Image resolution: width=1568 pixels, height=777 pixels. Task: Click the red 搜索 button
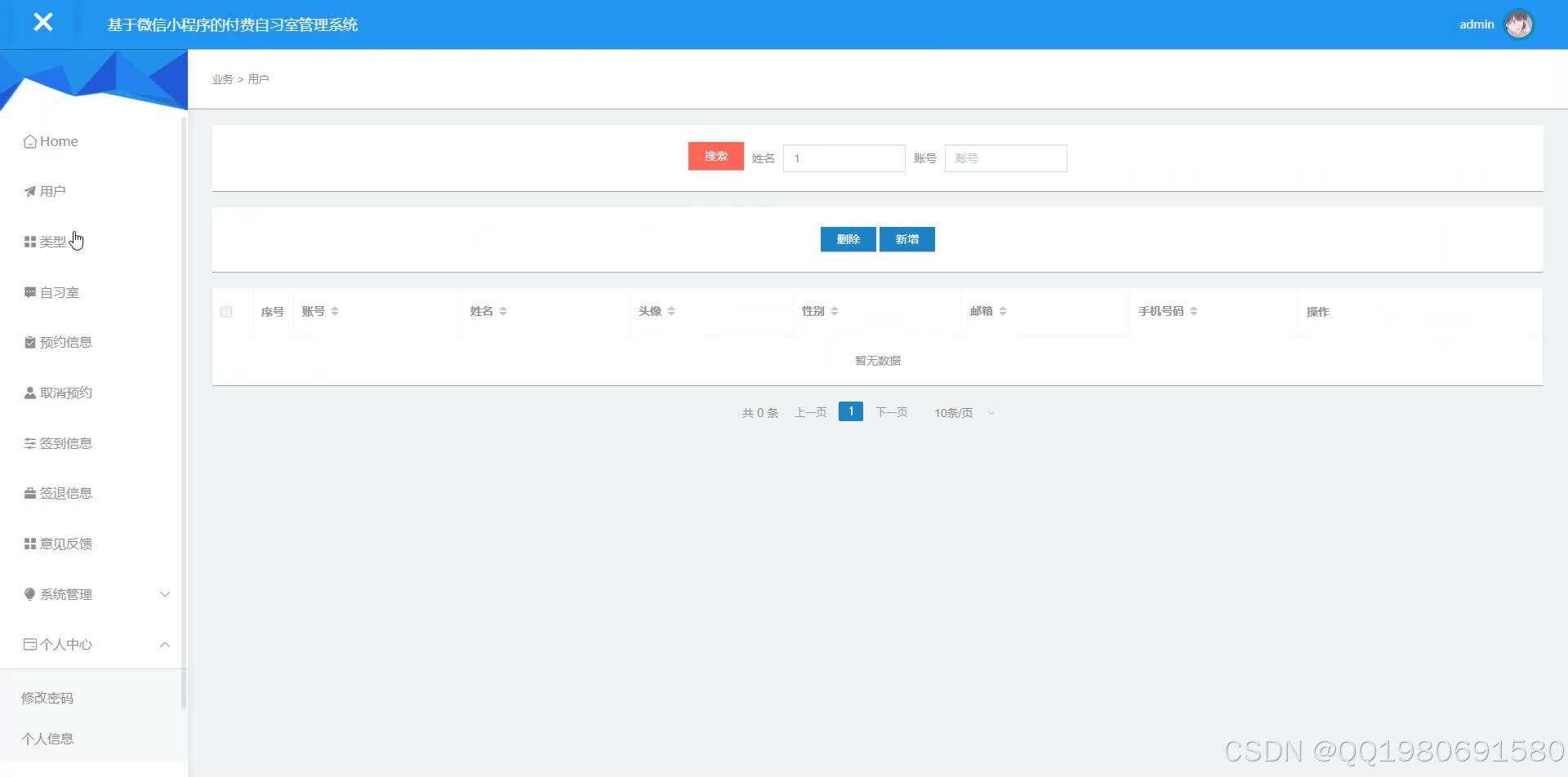coord(716,156)
